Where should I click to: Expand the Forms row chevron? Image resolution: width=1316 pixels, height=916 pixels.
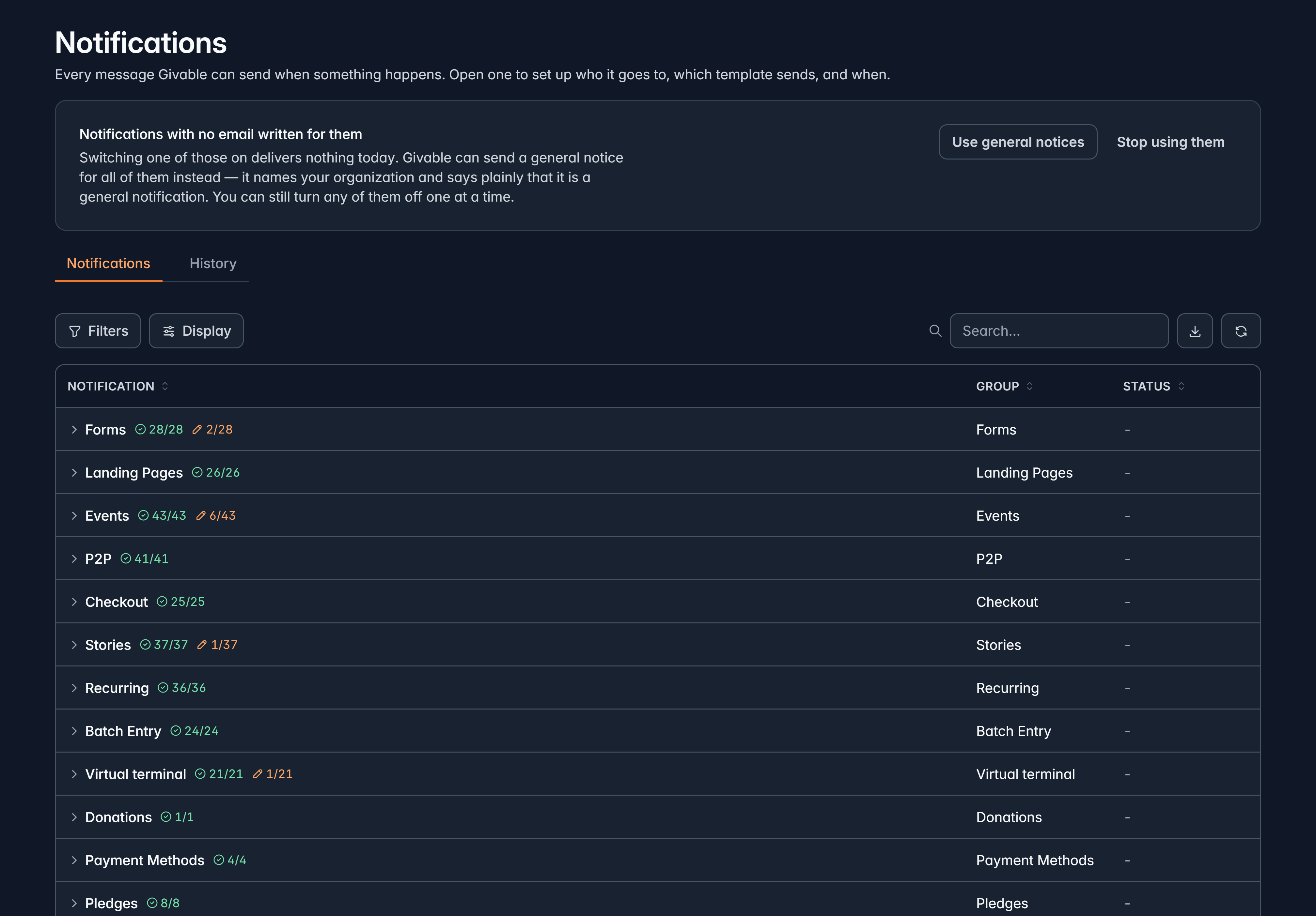tap(74, 430)
